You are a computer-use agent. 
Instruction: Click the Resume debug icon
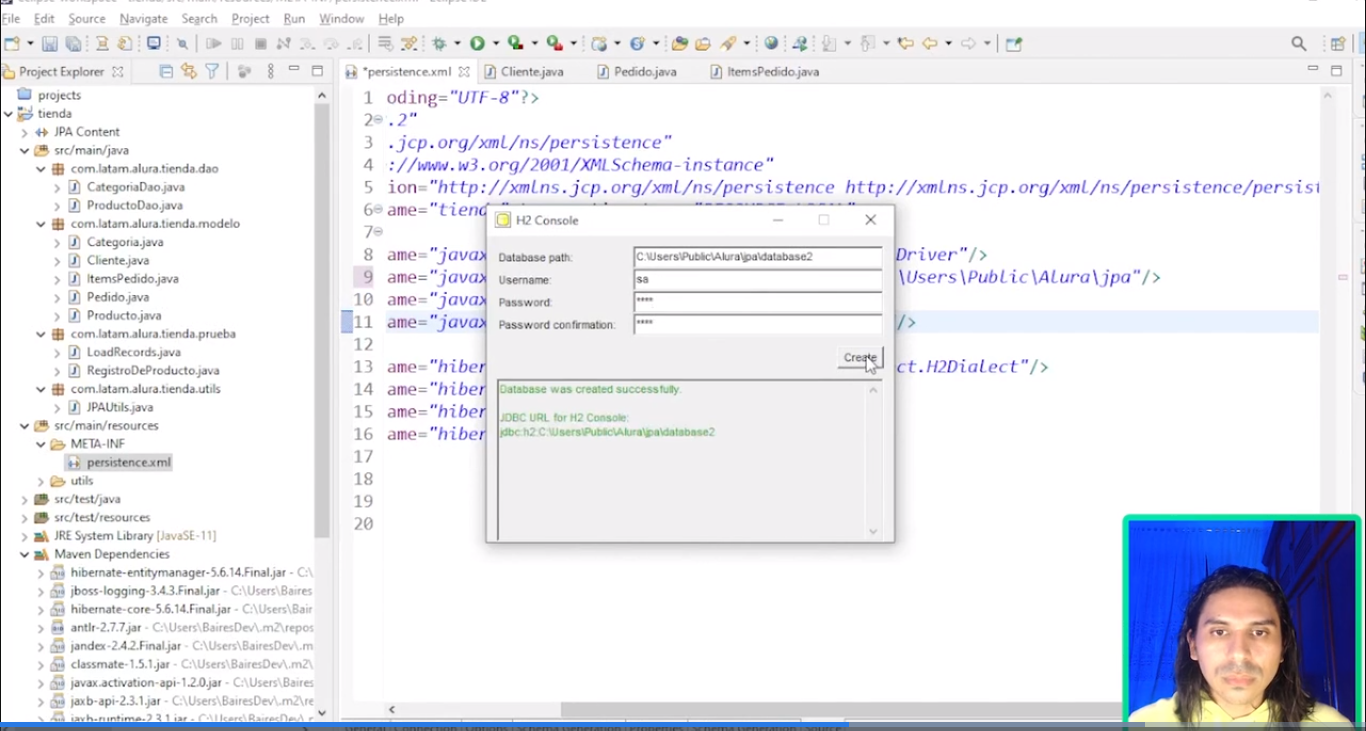214,44
